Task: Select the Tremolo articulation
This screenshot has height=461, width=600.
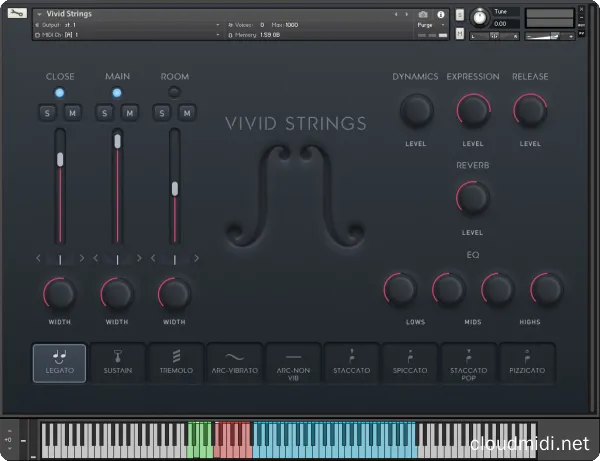Action: click(x=176, y=363)
